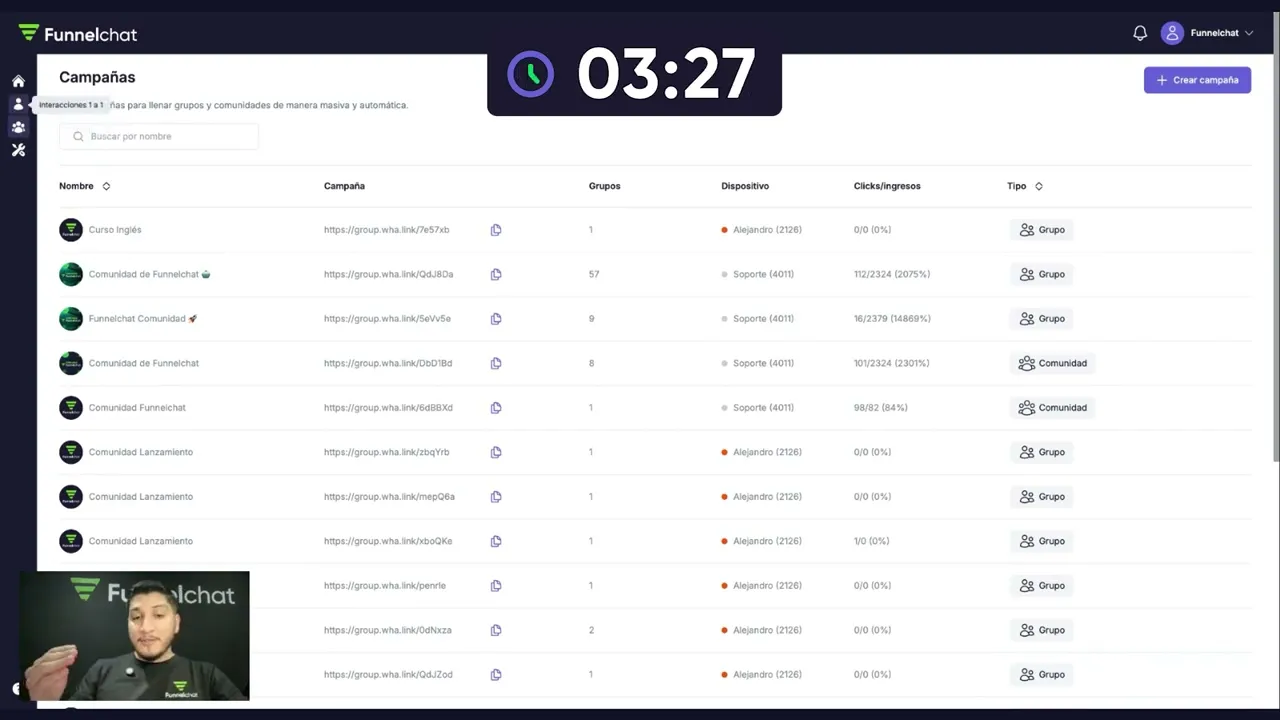Open Funnelchat Comunidad 🚀 campaign name
The width and height of the screenshot is (1280, 720).
click(x=143, y=319)
